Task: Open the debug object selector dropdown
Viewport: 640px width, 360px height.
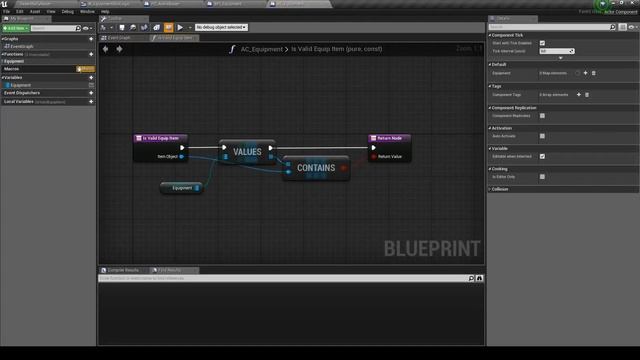Action: tap(221, 27)
